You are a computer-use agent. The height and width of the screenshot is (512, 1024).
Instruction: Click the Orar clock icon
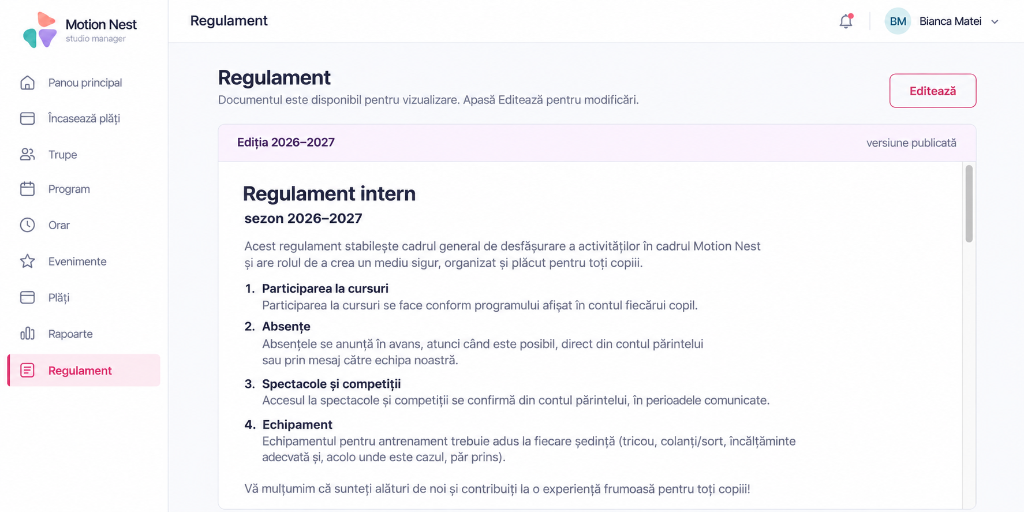click(27, 225)
